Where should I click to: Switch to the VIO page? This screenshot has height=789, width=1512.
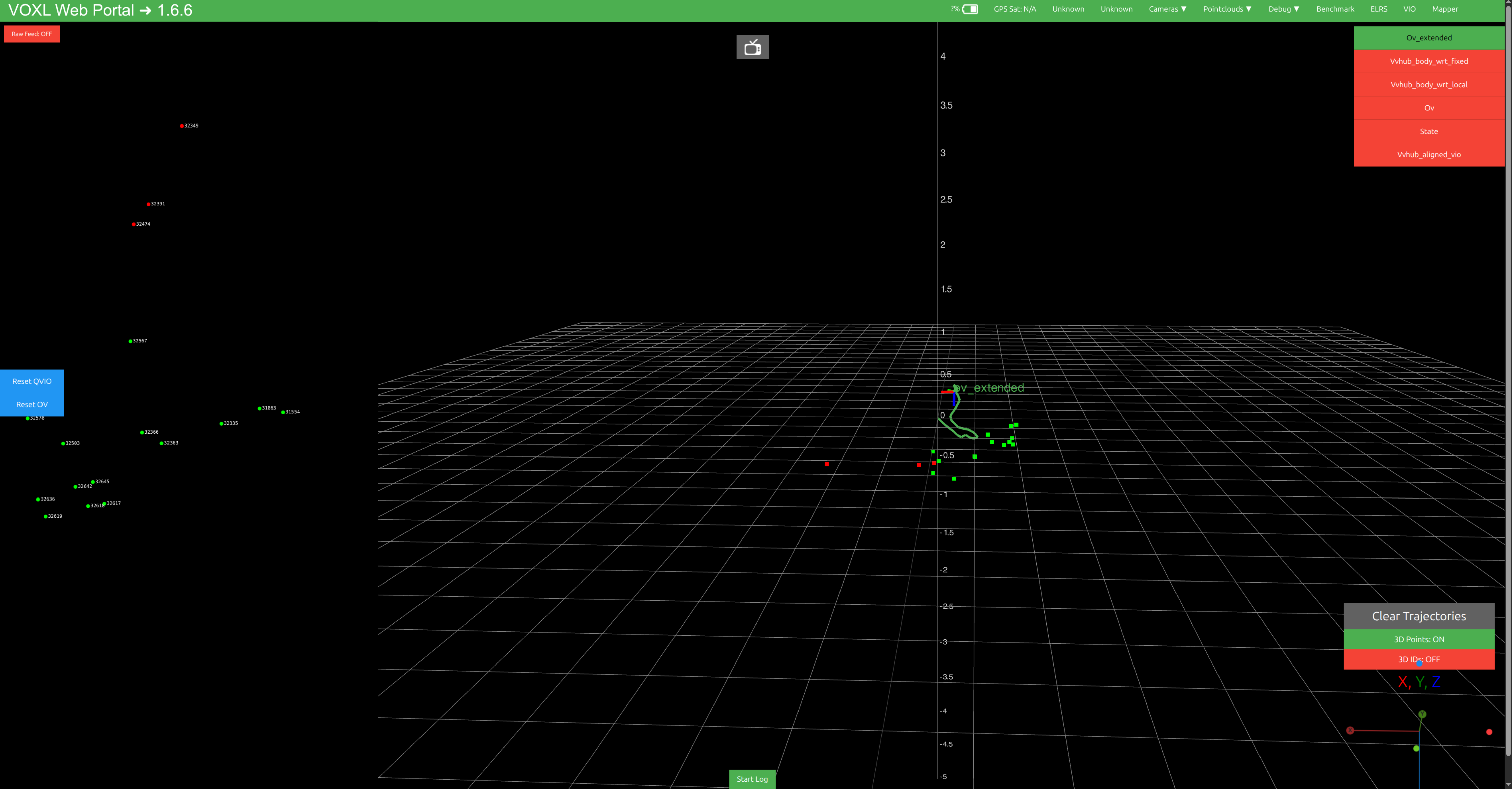[x=1409, y=9]
